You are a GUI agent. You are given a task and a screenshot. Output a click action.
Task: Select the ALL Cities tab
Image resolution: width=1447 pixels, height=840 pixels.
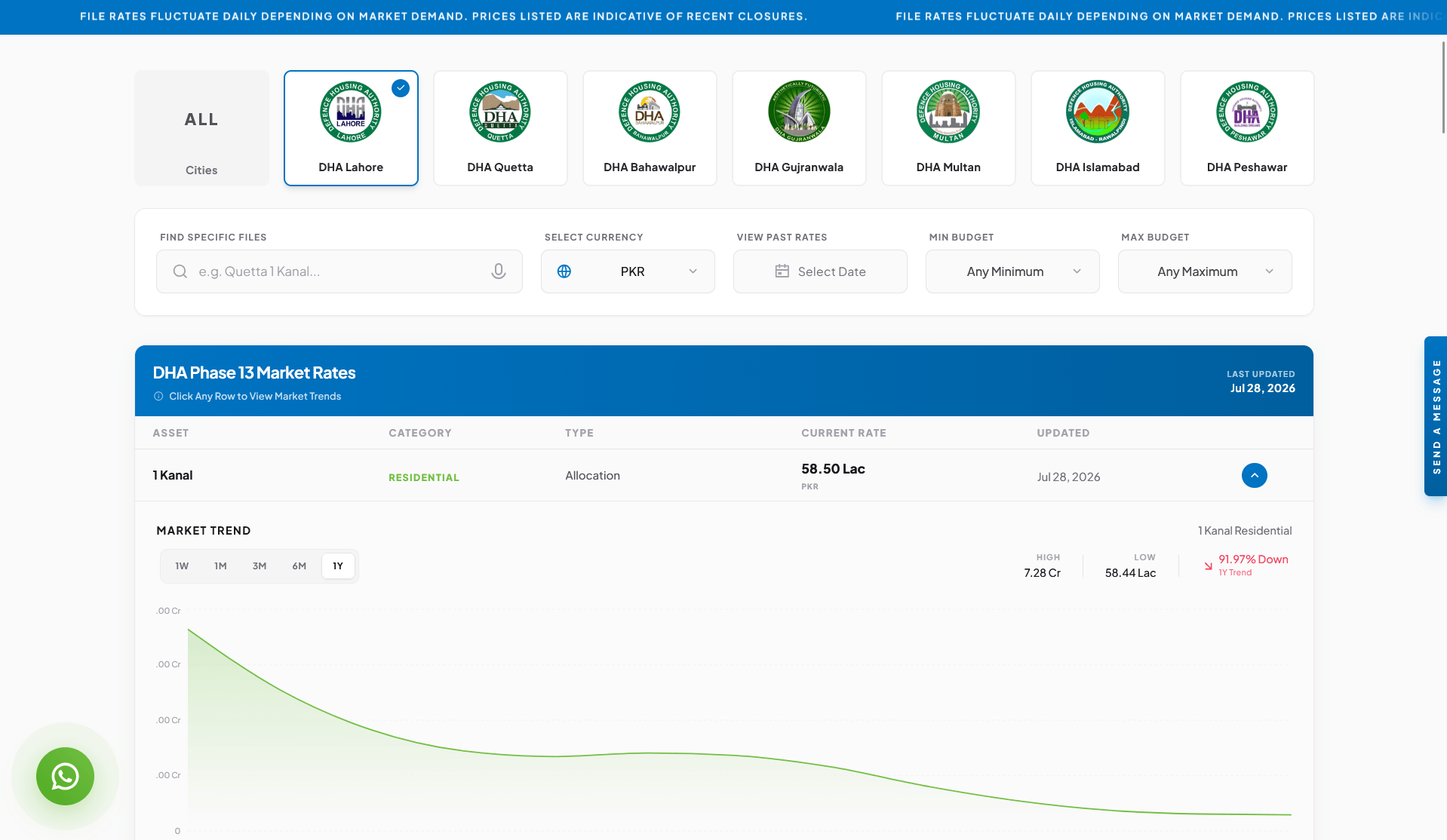[201, 128]
